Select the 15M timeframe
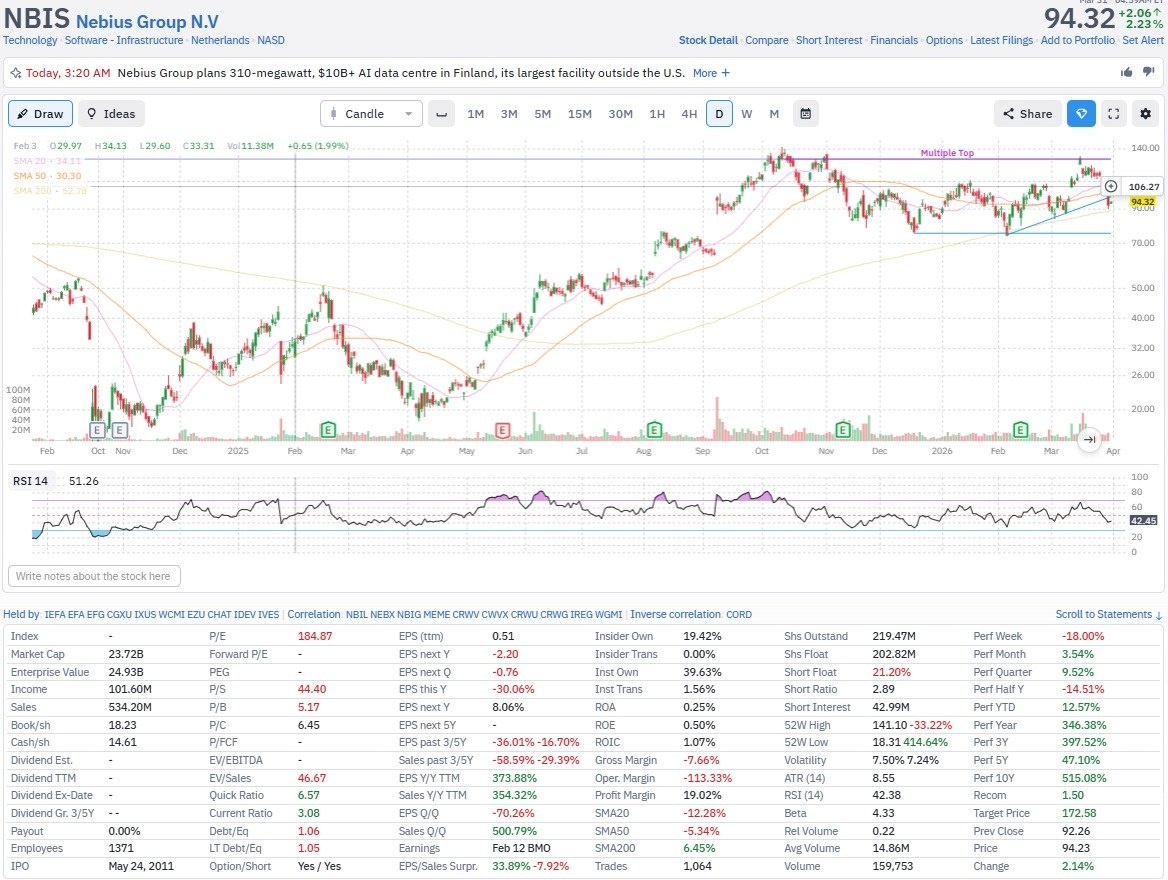 coord(580,114)
